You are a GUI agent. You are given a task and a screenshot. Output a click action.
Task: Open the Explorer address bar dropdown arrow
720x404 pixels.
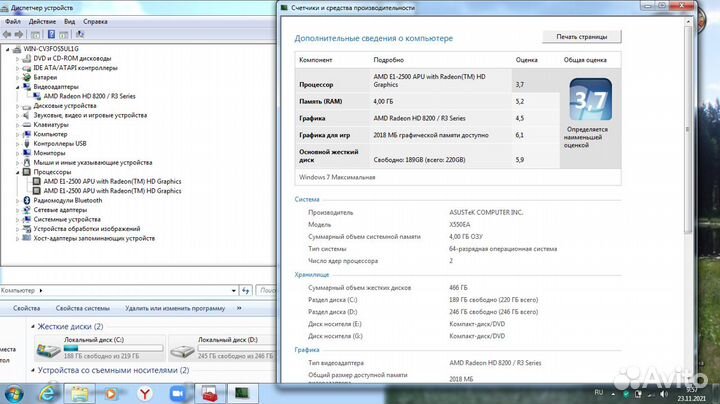click(233, 291)
